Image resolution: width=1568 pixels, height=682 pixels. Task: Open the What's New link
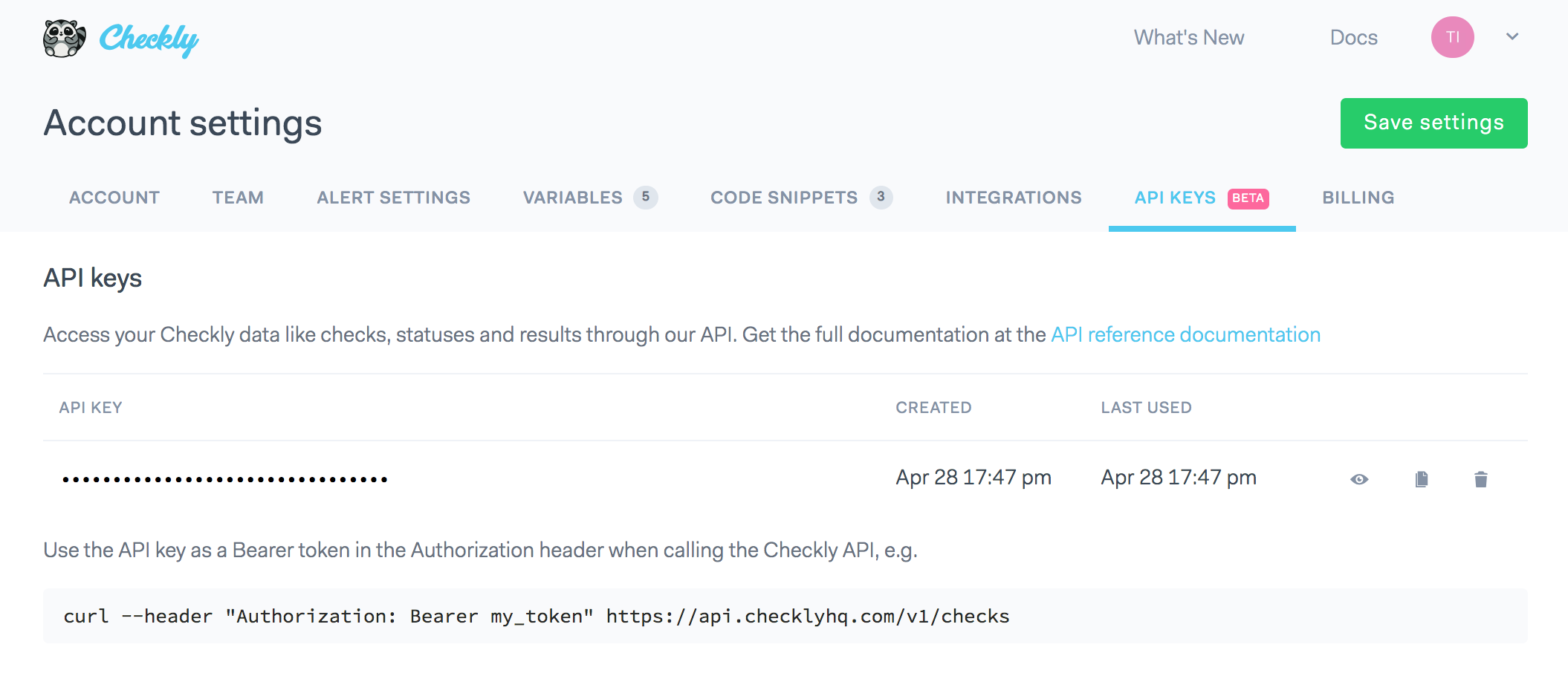click(1188, 38)
